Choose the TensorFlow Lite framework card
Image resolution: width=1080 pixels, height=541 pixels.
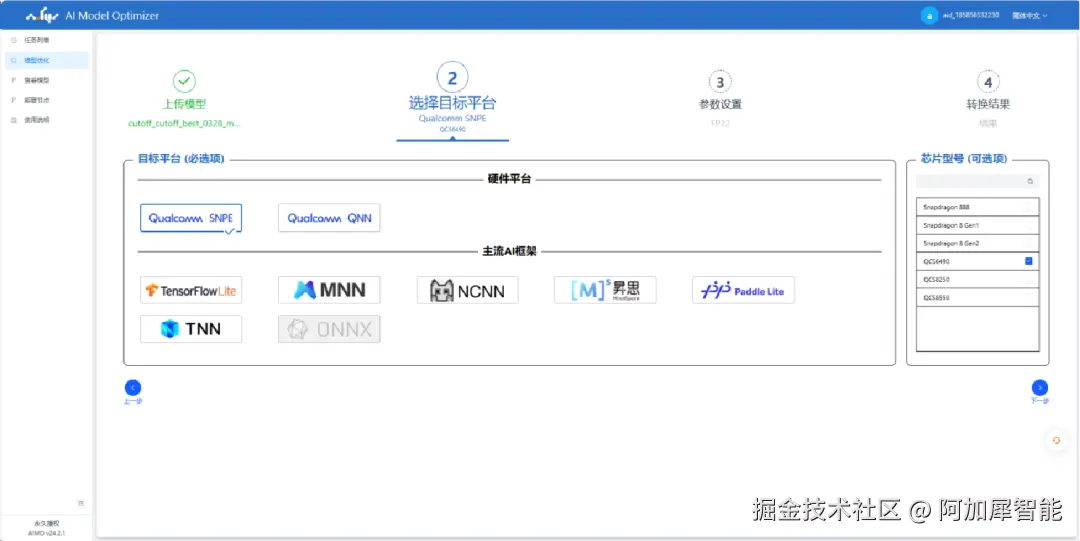pyautogui.click(x=191, y=290)
